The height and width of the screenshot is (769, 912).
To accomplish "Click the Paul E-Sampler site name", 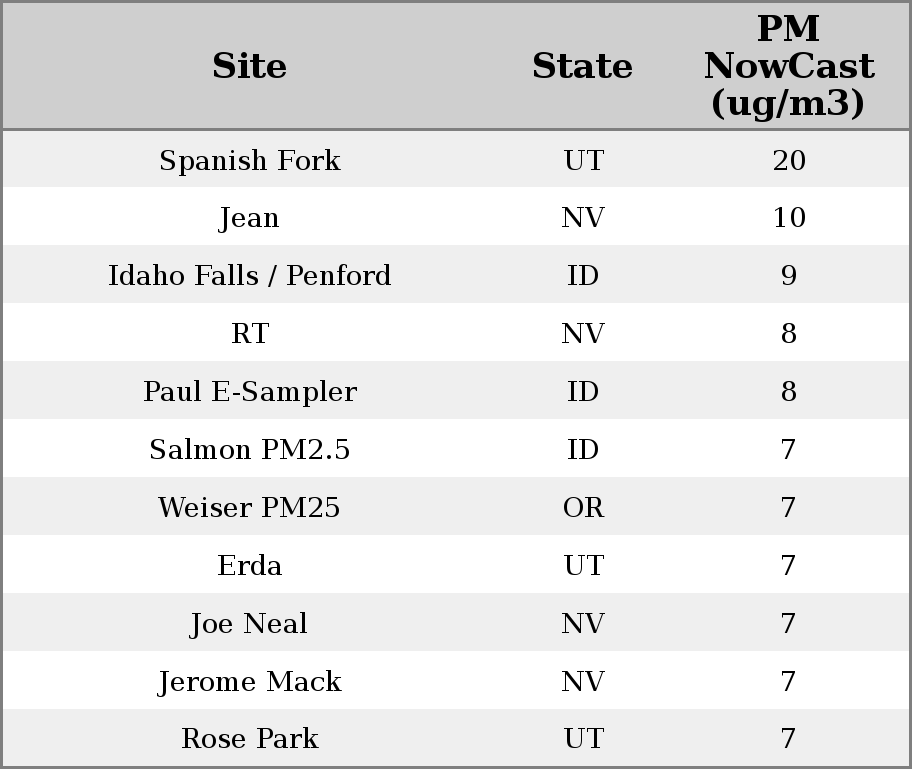I will coord(249,391).
